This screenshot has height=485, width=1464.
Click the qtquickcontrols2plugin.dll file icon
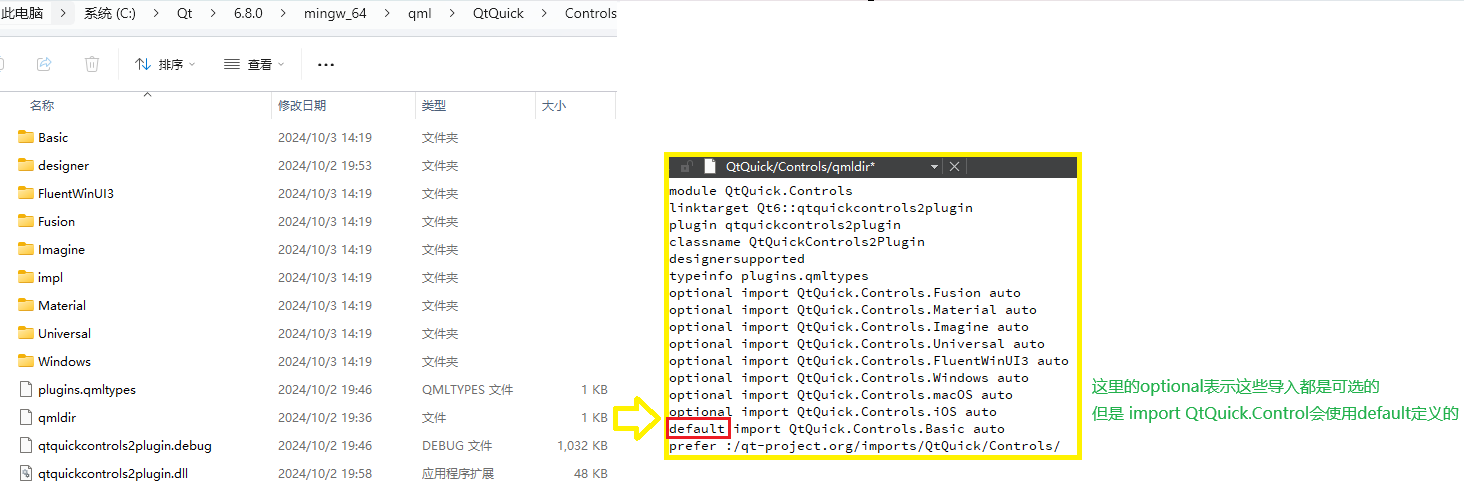(26, 473)
